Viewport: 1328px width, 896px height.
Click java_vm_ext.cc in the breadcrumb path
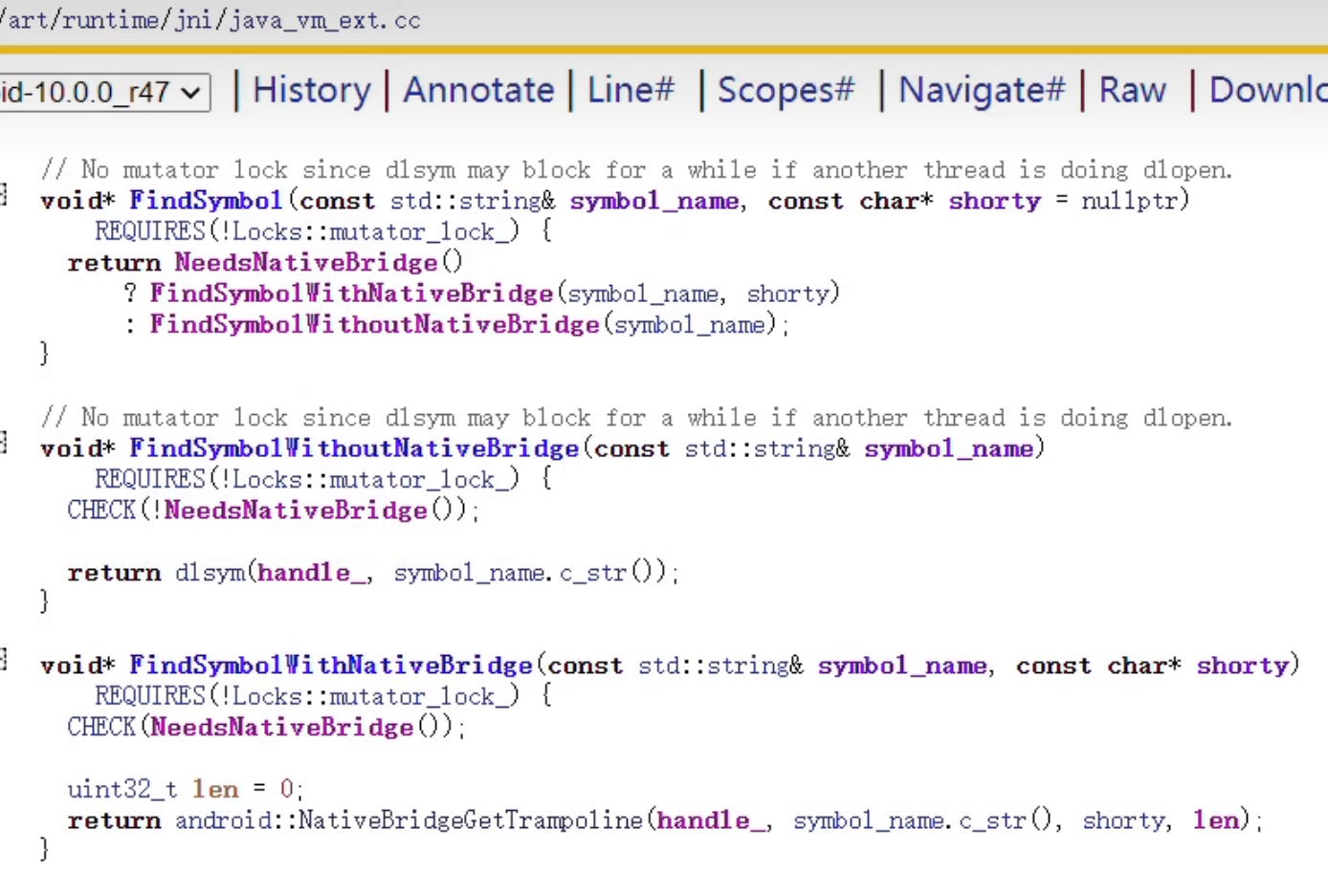pos(323,20)
